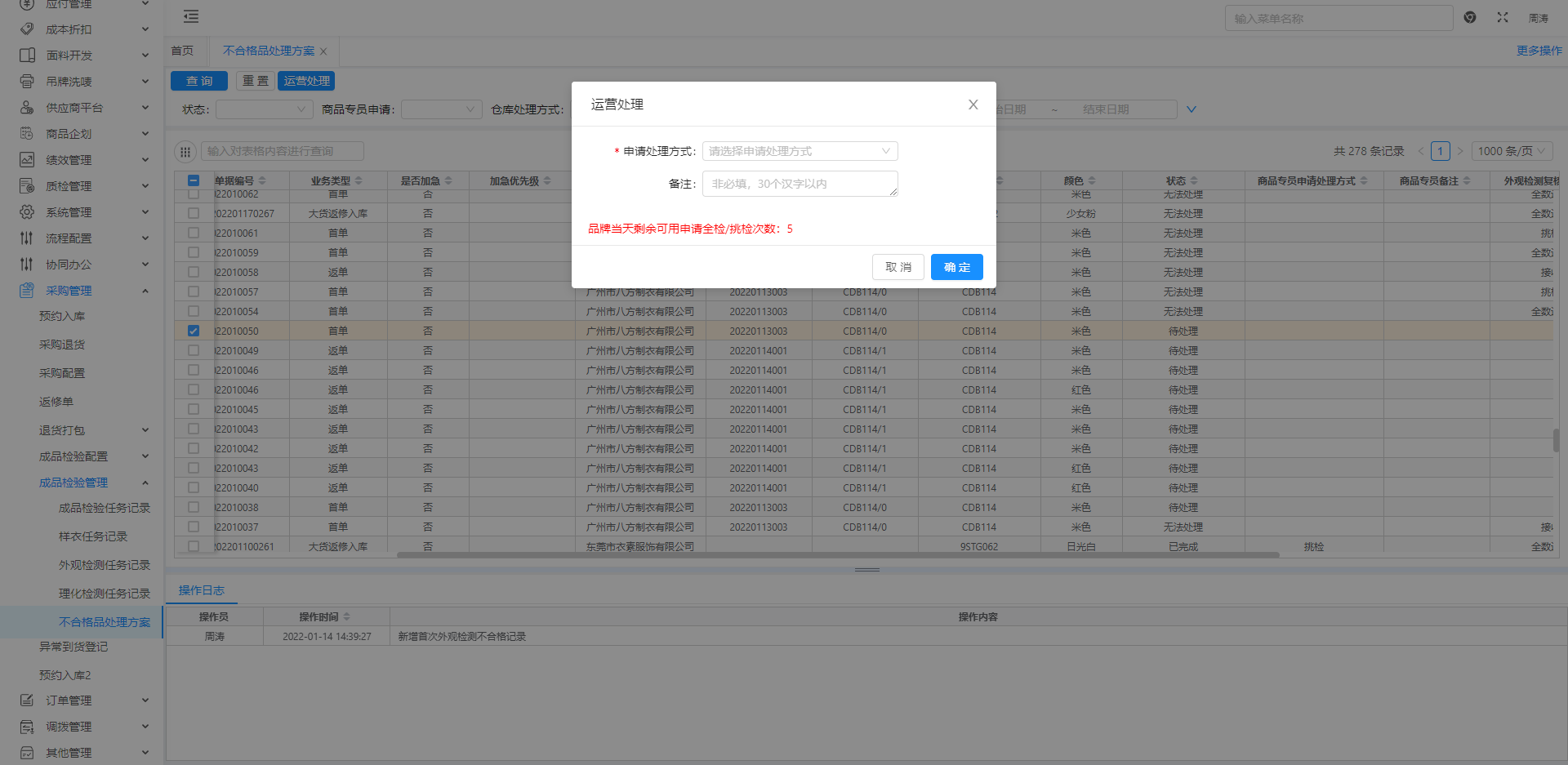Open the 申请处理方式 dropdown in dialog
This screenshot has width=1568, height=765.
[799, 151]
